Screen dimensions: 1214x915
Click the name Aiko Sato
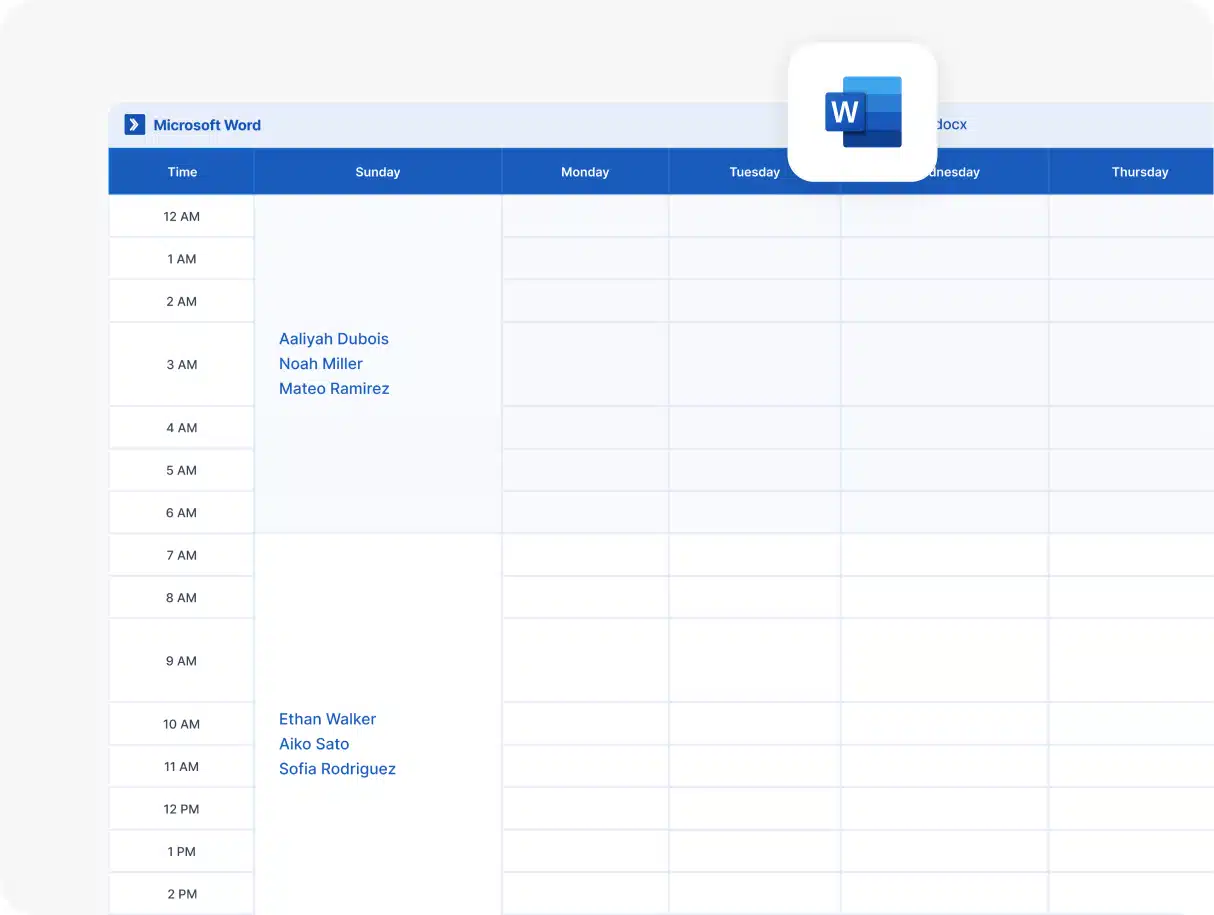tap(314, 744)
